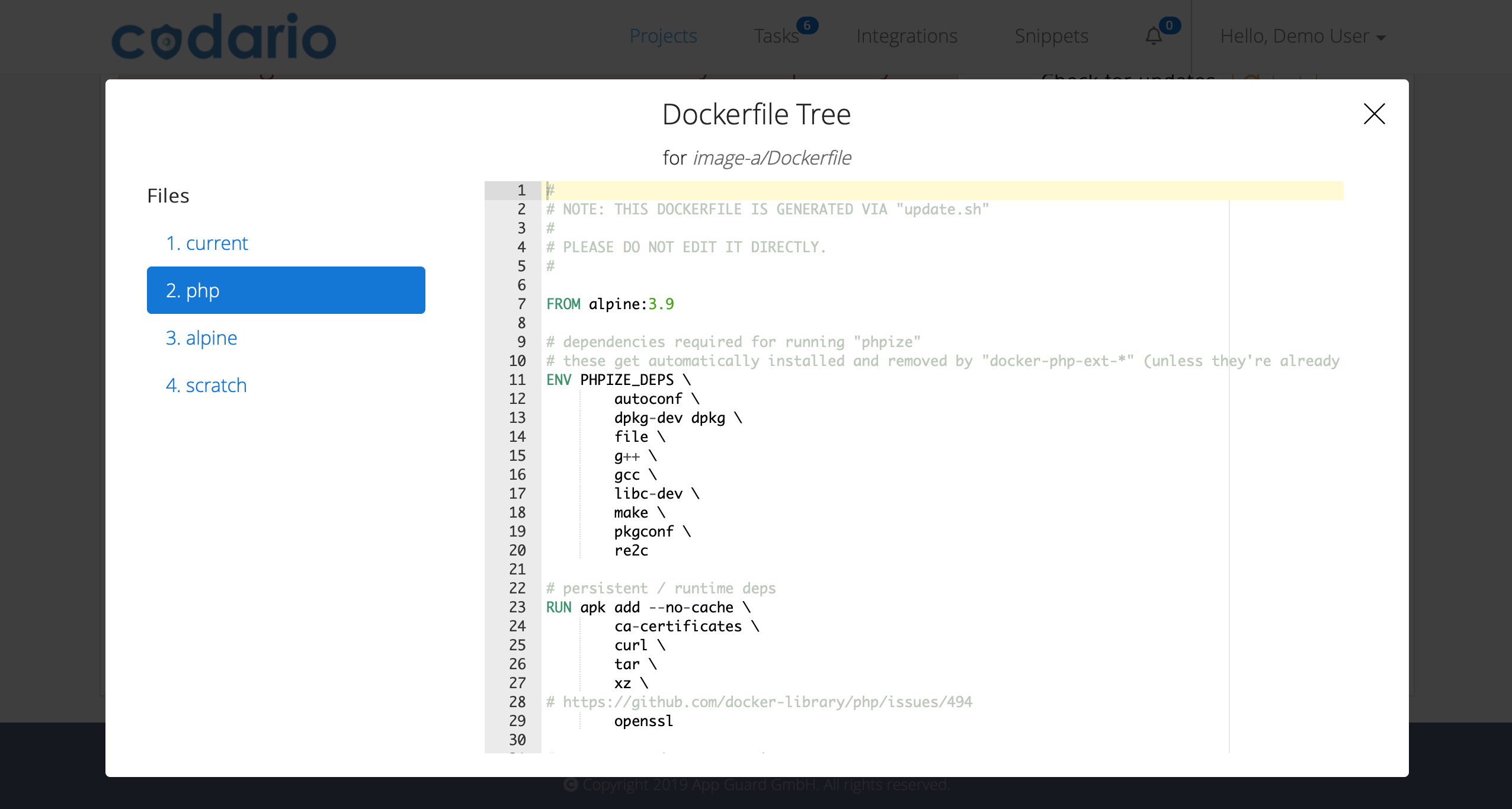Click the Tasks count badge
Screen dimensions: 1512x809
(x=807, y=25)
